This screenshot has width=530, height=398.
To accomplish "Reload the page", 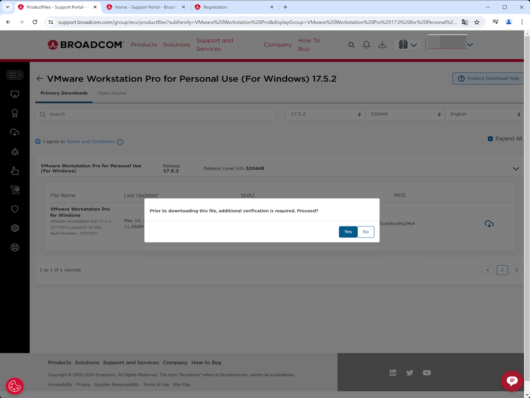I will point(35,22).
